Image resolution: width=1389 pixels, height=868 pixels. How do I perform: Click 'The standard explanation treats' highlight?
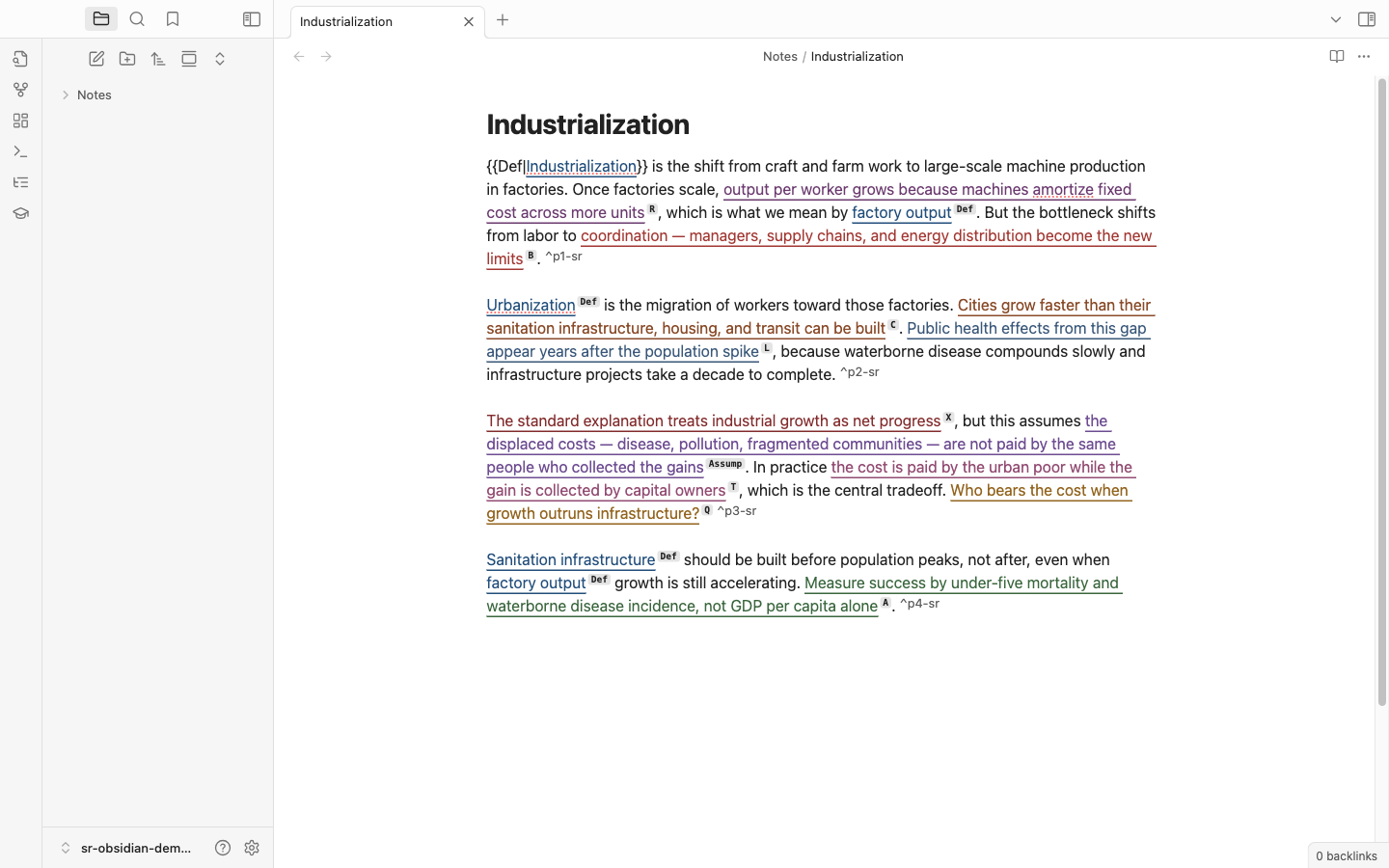coord(713,421)
